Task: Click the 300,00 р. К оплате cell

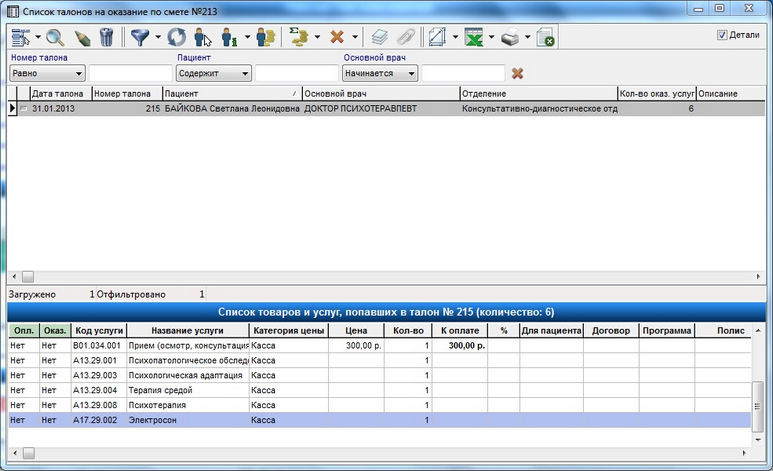Action: pos(459,346)
